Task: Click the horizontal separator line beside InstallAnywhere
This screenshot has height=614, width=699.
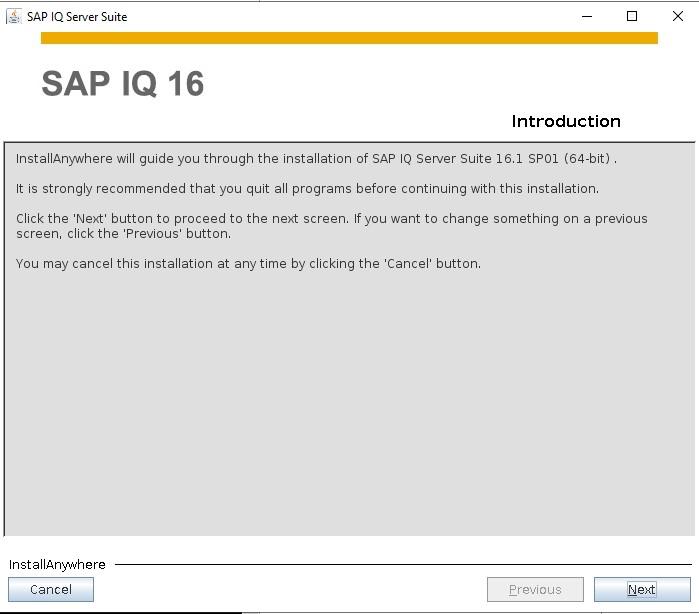Action: (403, 565)
